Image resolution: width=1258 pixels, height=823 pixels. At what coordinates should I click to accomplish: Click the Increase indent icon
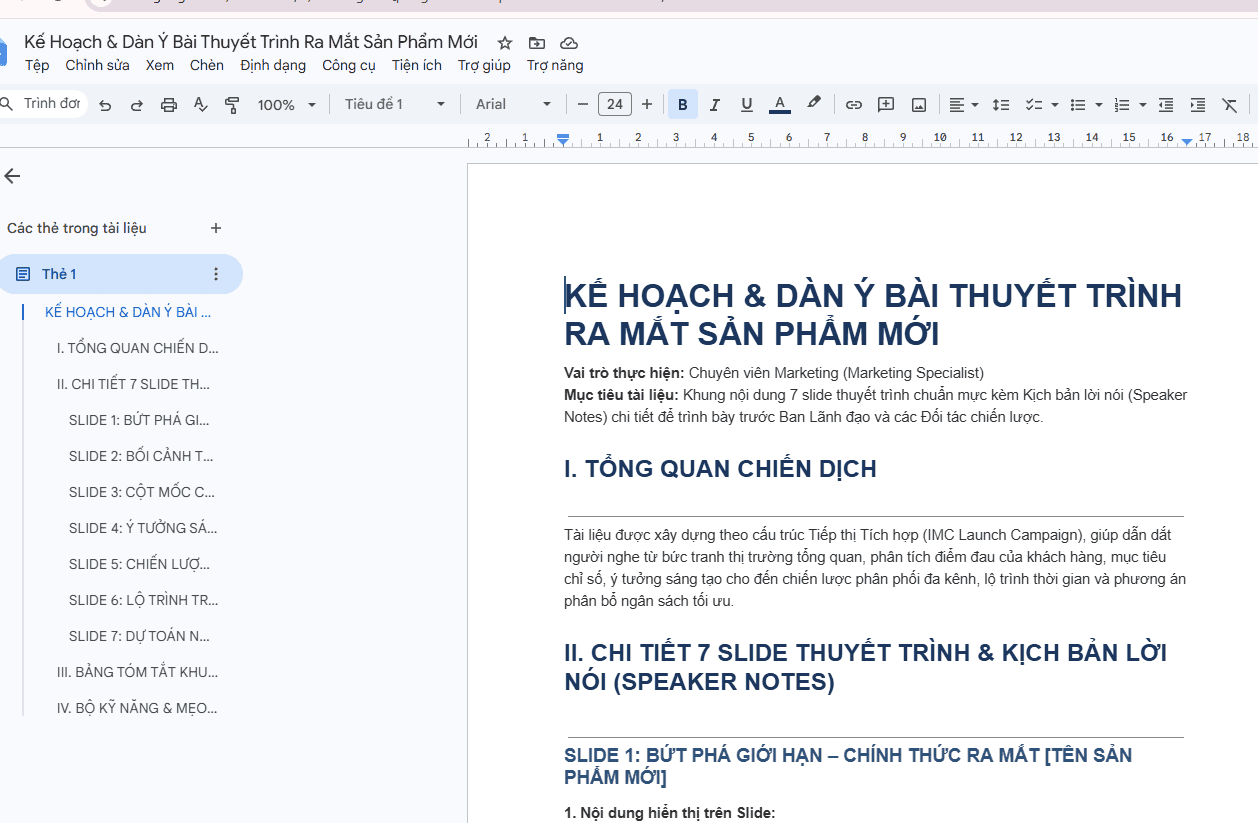pyautogui.click(x=1198, y=105)
